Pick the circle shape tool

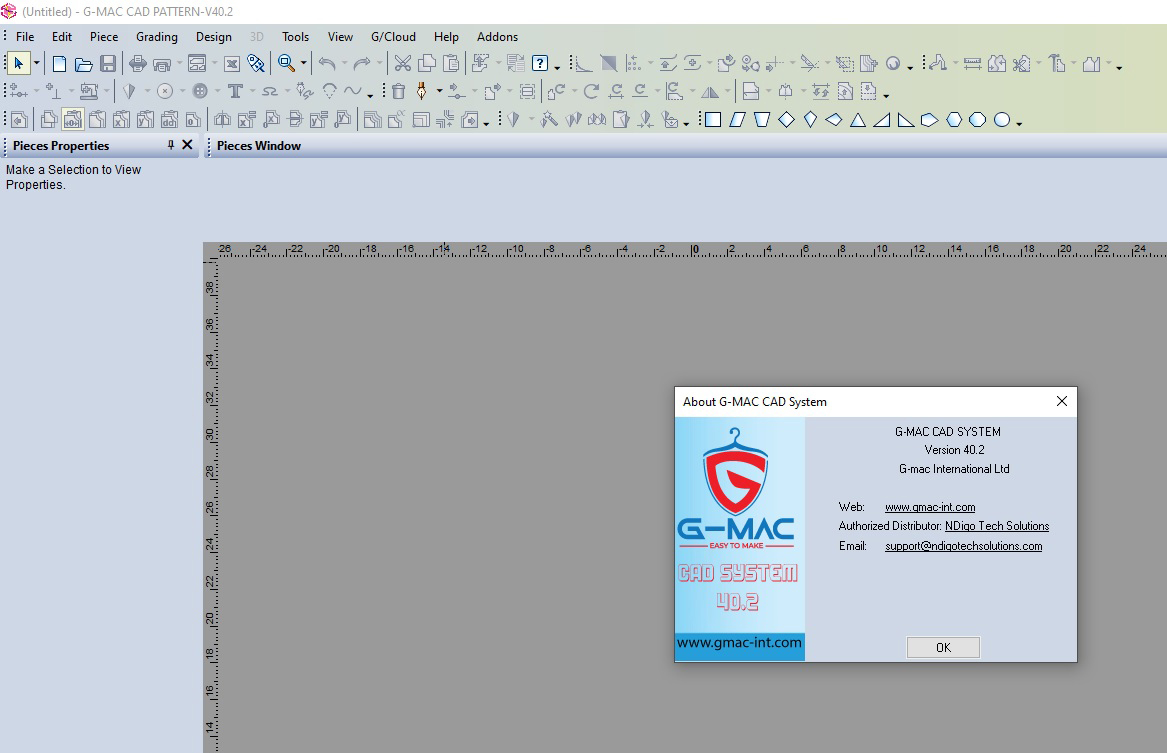pos(1001,120)
